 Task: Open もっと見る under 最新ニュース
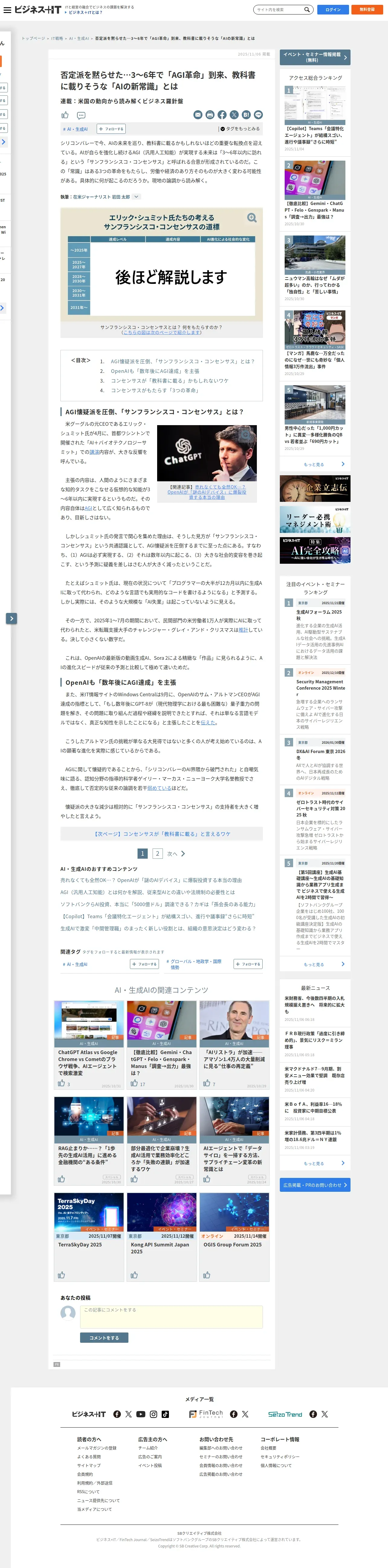point(315,1163)
